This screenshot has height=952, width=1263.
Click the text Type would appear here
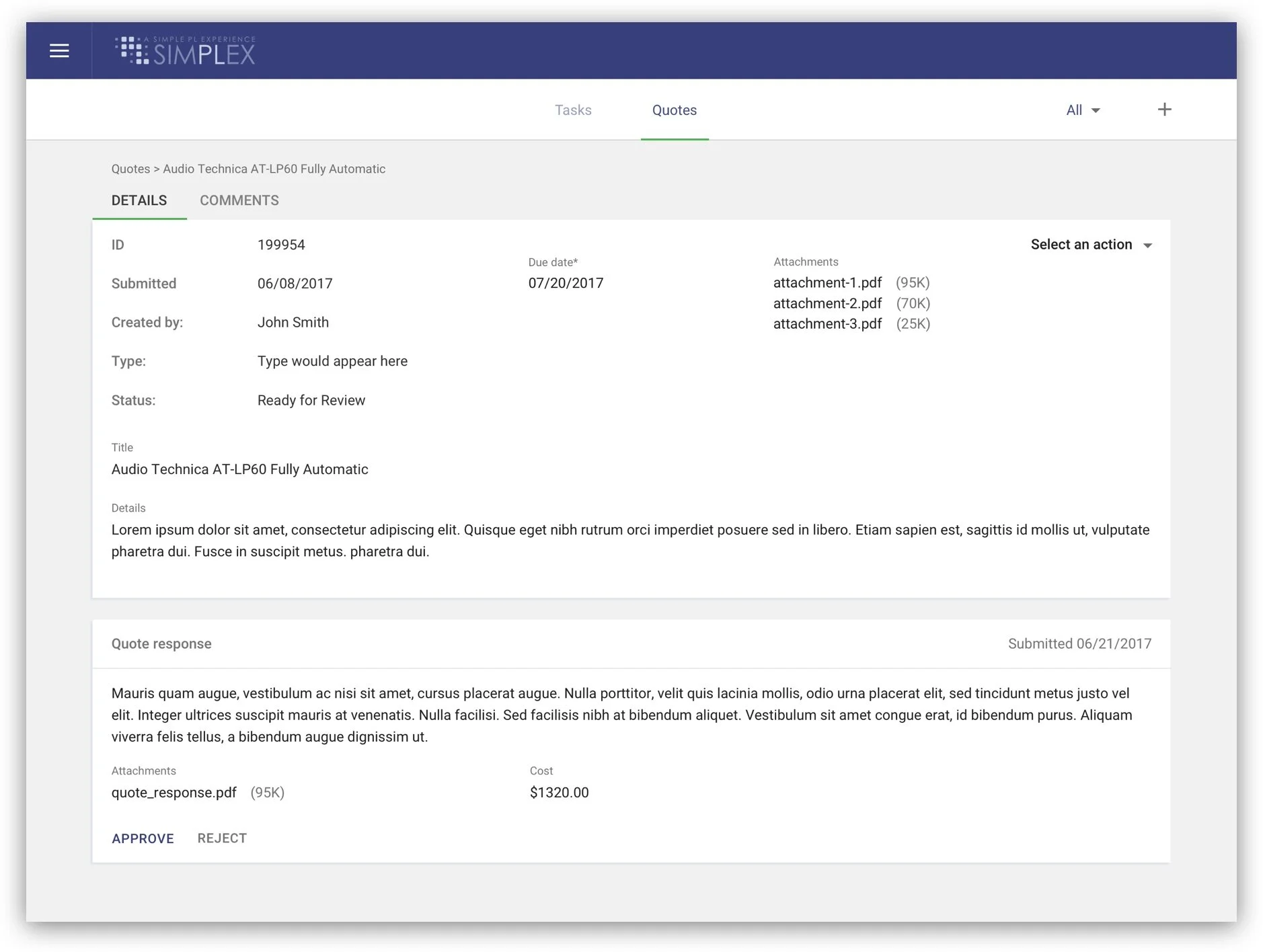[x=332, y=362]
